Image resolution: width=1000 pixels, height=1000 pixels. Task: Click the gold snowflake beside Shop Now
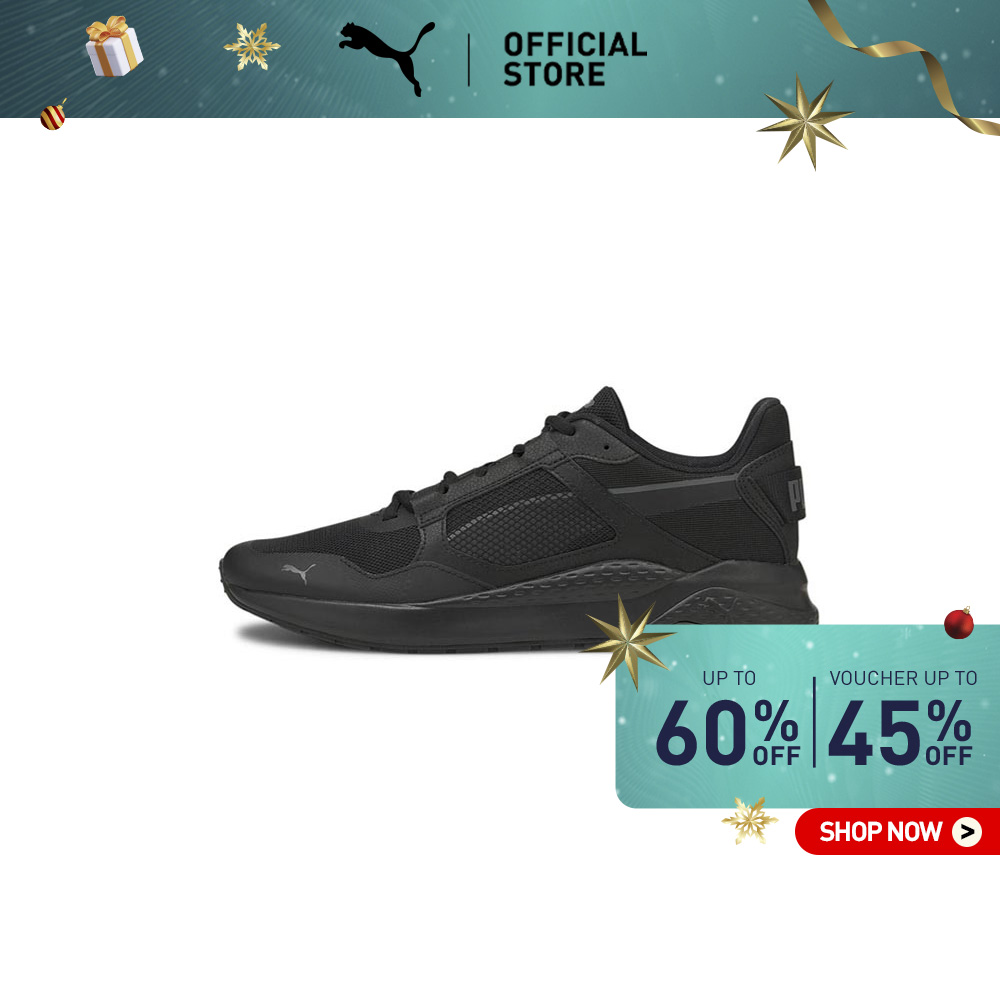point(749,821)
